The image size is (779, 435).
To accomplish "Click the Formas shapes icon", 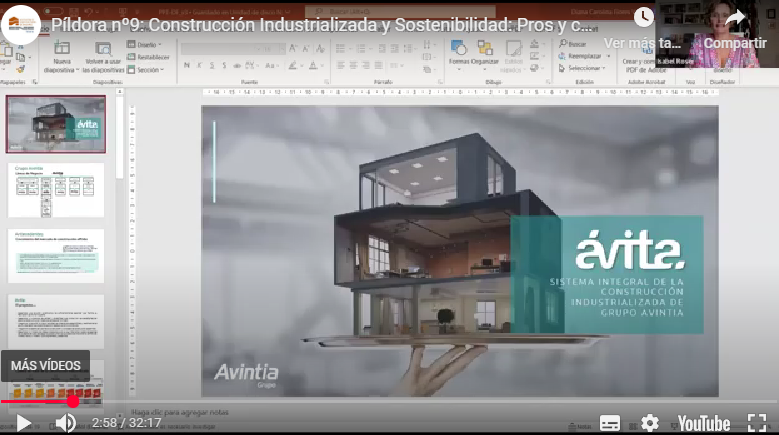I will (460, 49).
